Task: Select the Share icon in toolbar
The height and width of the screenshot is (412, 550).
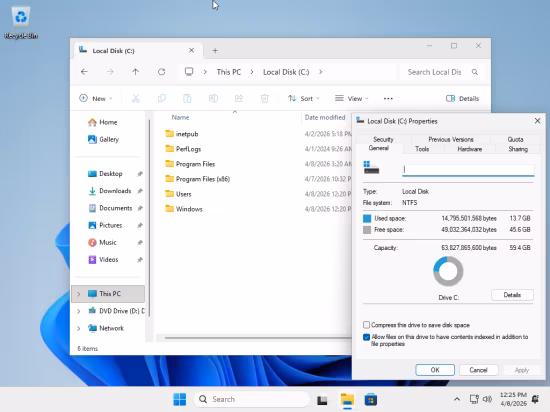Action: point(239,99)
